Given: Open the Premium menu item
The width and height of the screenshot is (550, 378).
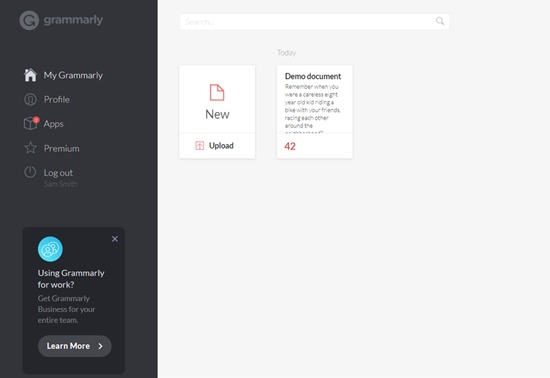Looking at the screenshot, I should point(61,148).
